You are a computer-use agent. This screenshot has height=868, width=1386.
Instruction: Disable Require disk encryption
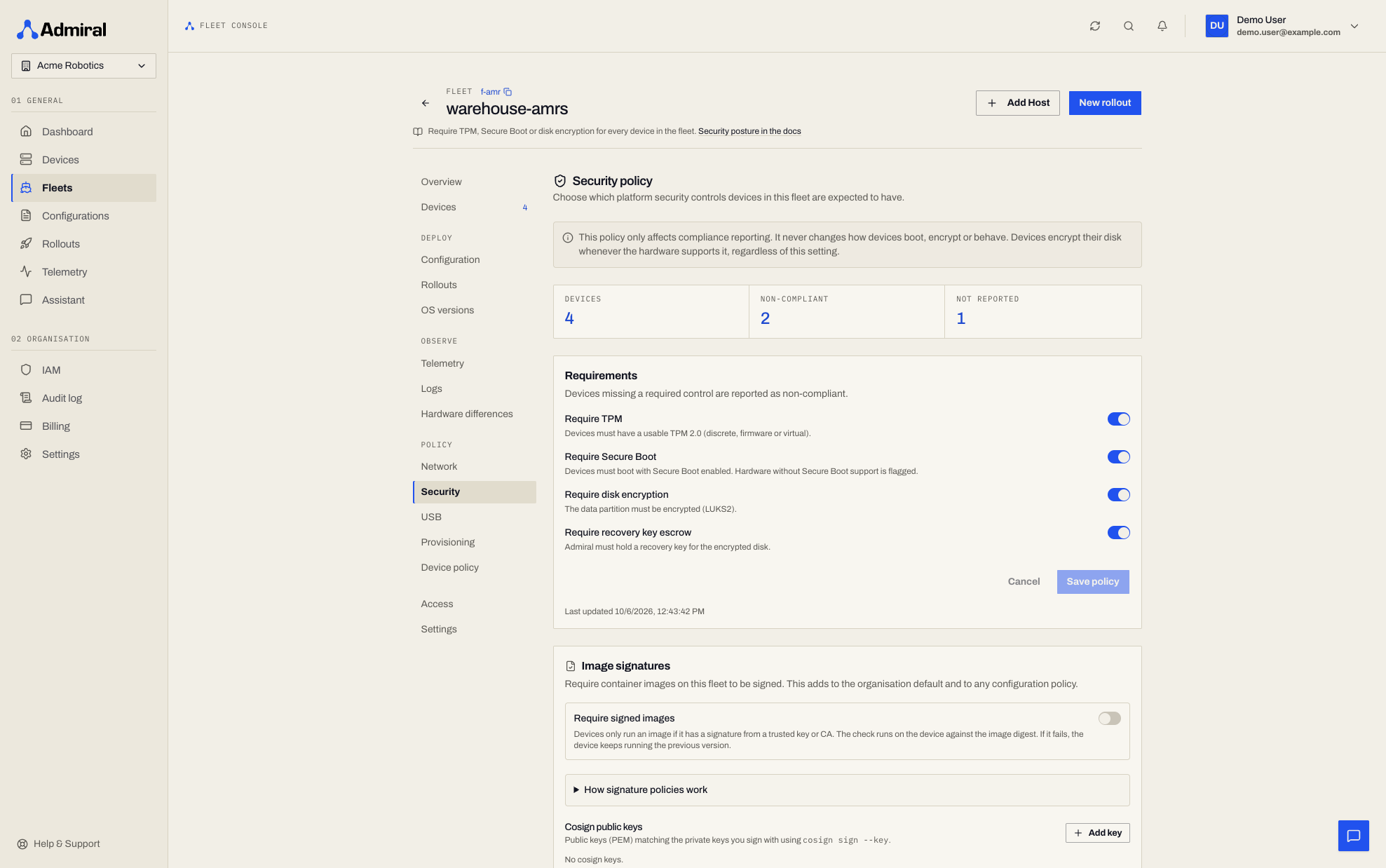point(1118,495)
